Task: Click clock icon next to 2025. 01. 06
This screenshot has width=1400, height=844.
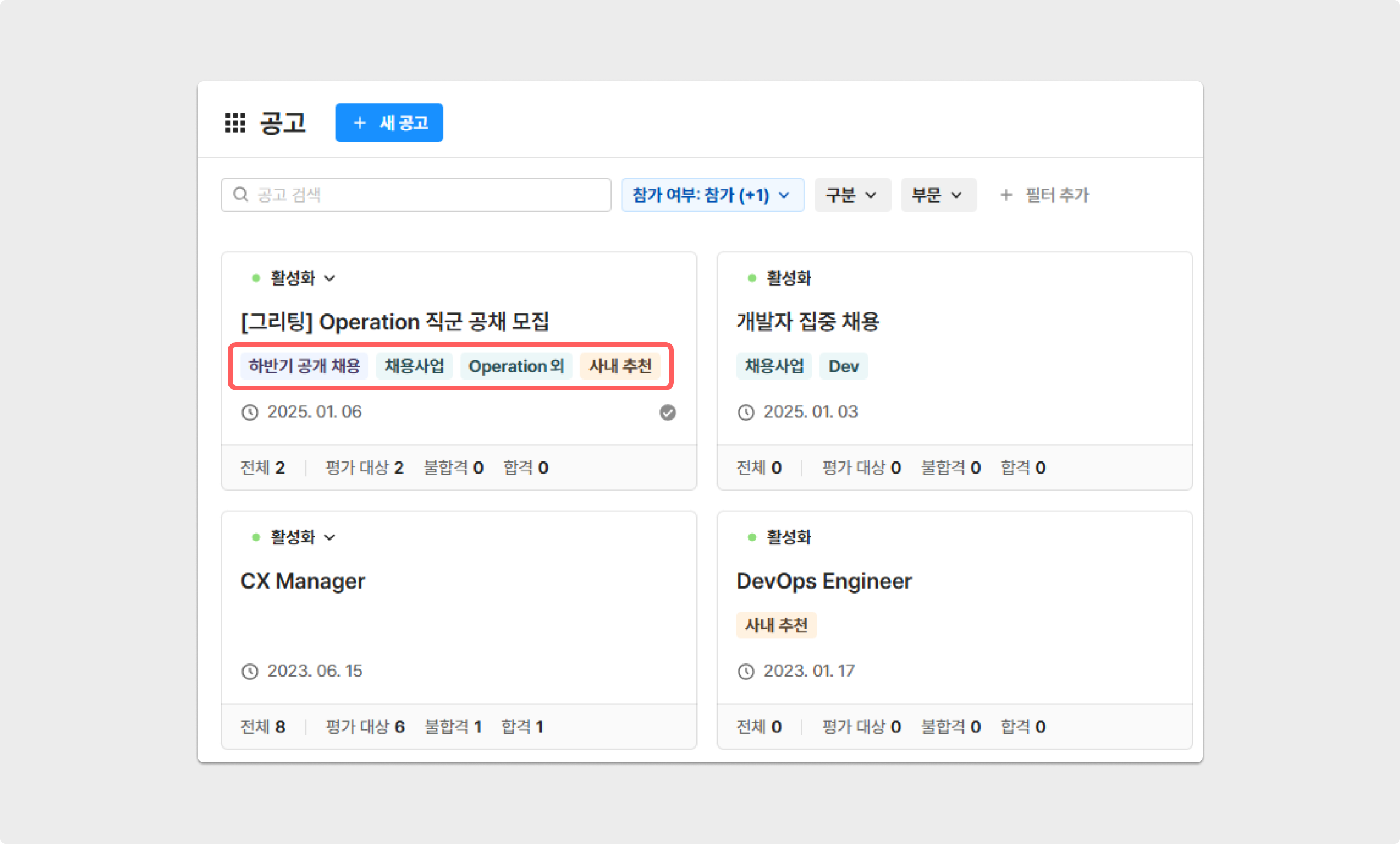Action: coord(250,412)
